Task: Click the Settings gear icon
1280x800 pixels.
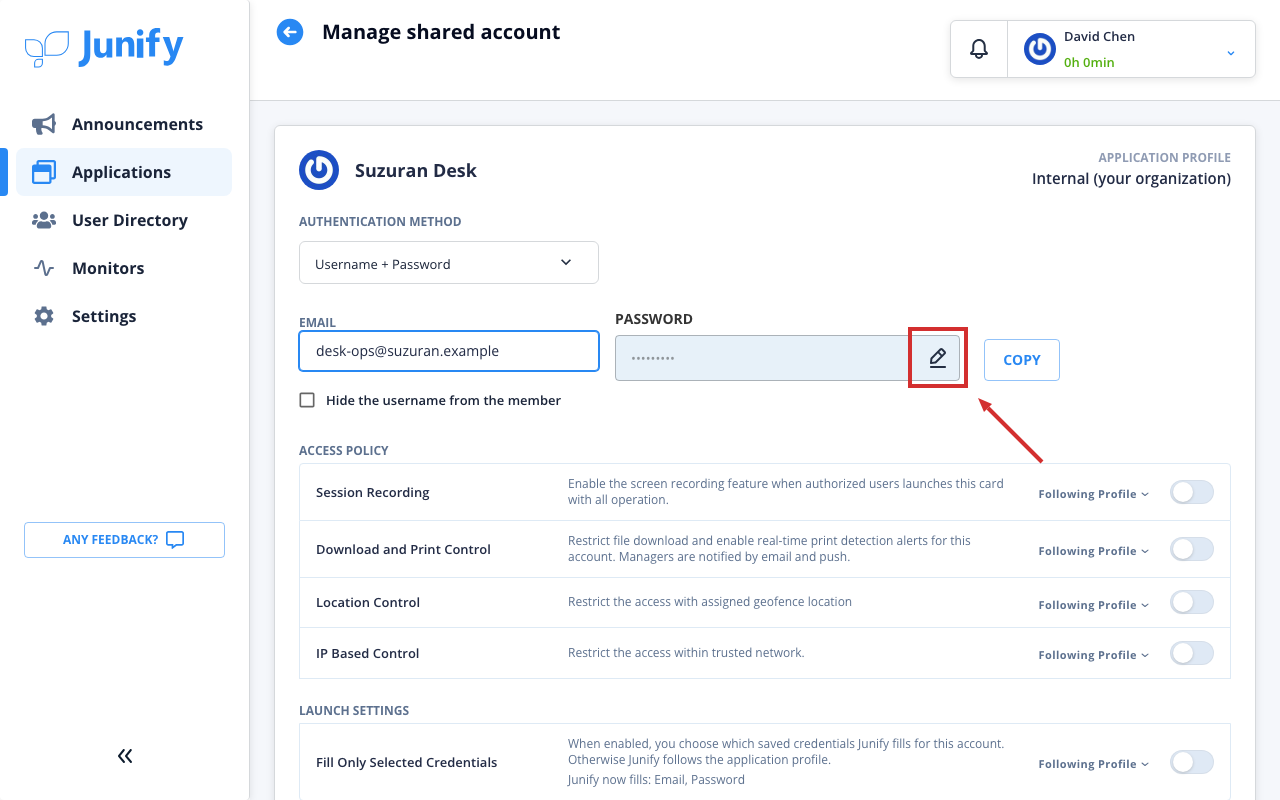Action: pyautogui.click(x=44, y=316)
